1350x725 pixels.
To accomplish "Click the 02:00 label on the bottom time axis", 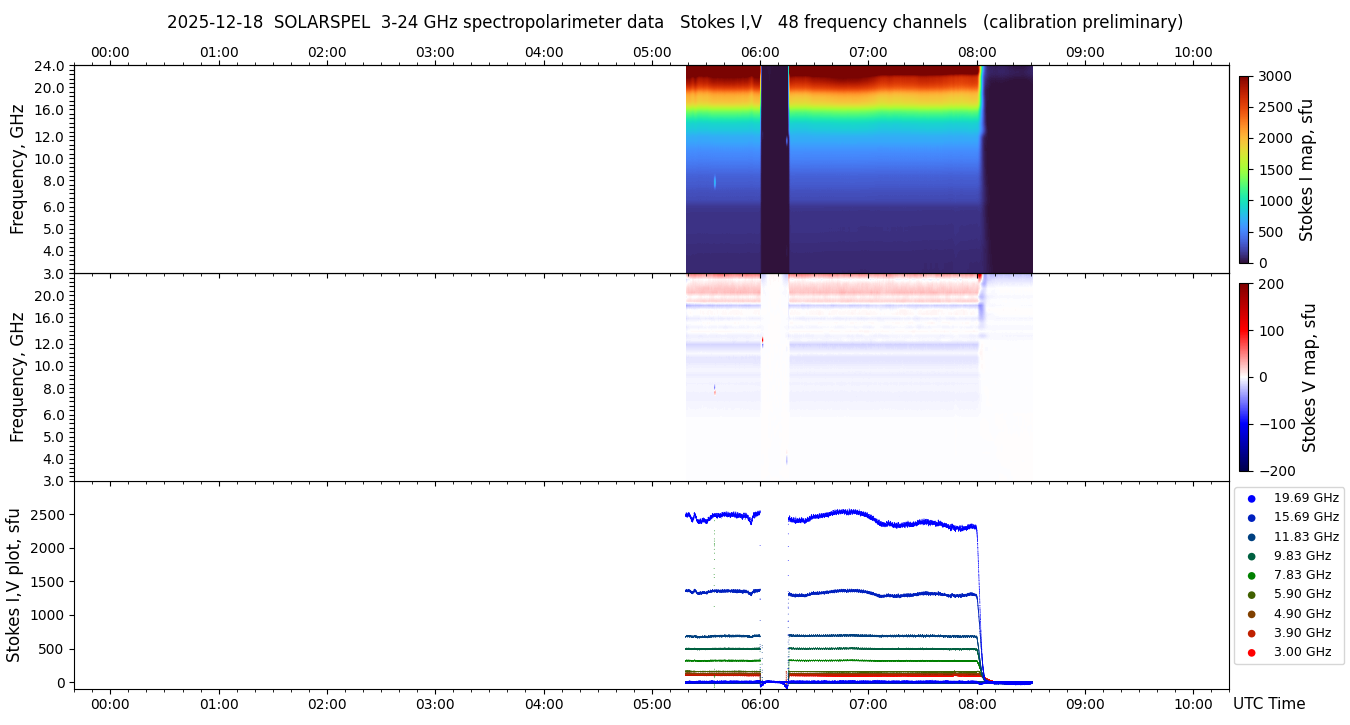I will [x=327, y=703].
